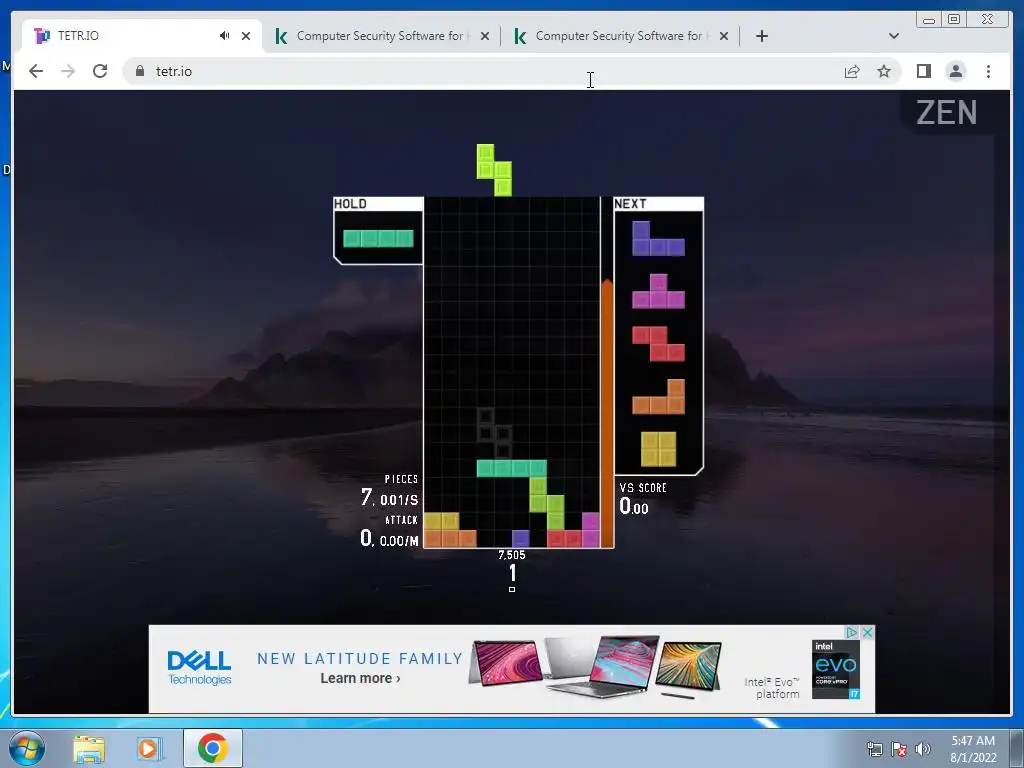
Task: Open the AdChoices info icon
Action: (x=852, y=632)
